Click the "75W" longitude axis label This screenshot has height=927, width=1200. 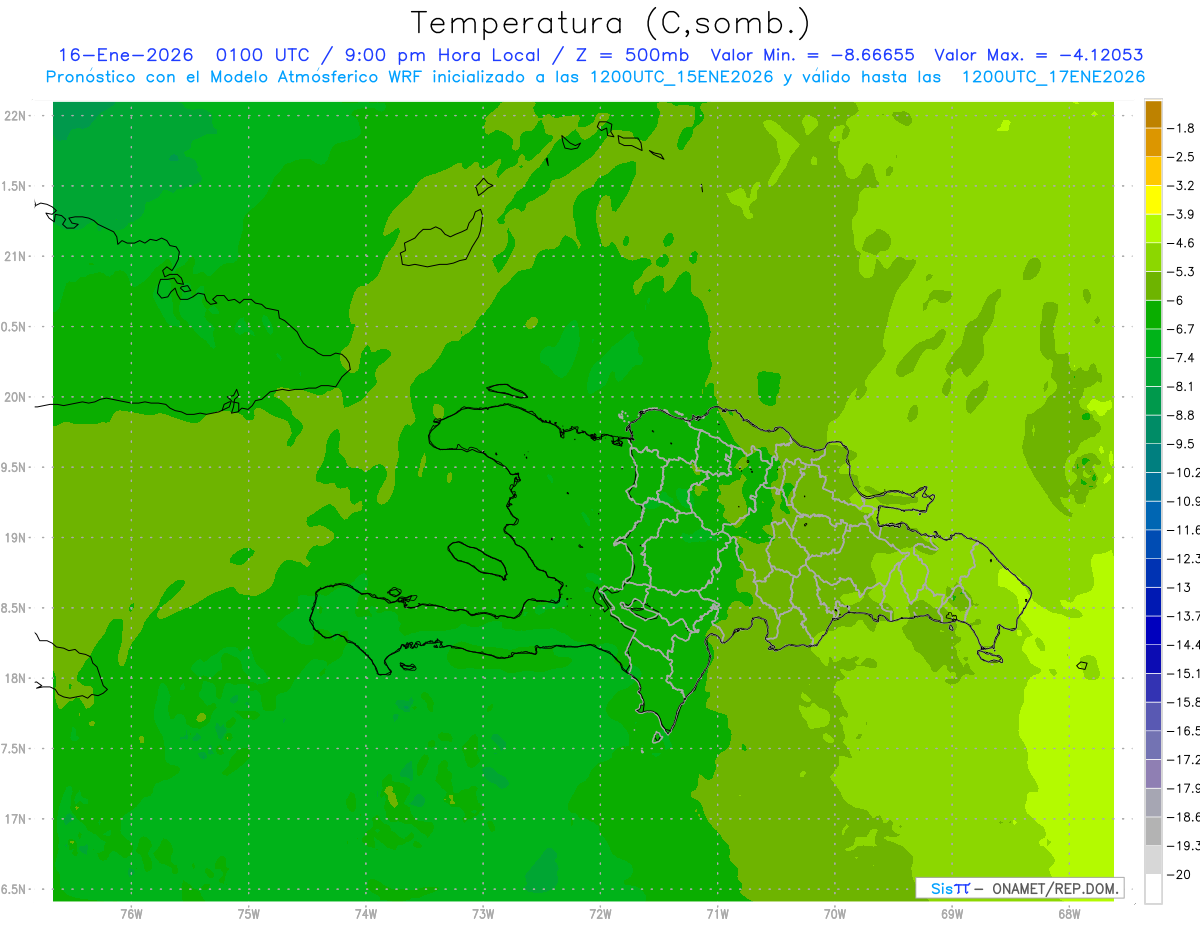coord(248,913)
